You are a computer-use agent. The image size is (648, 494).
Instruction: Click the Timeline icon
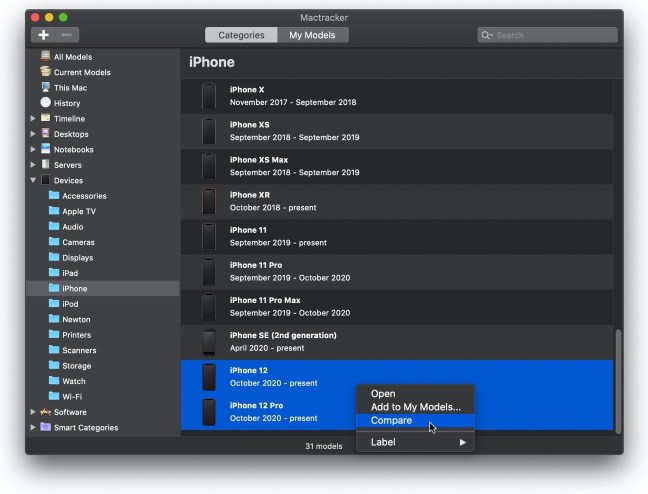coord(45,118)
